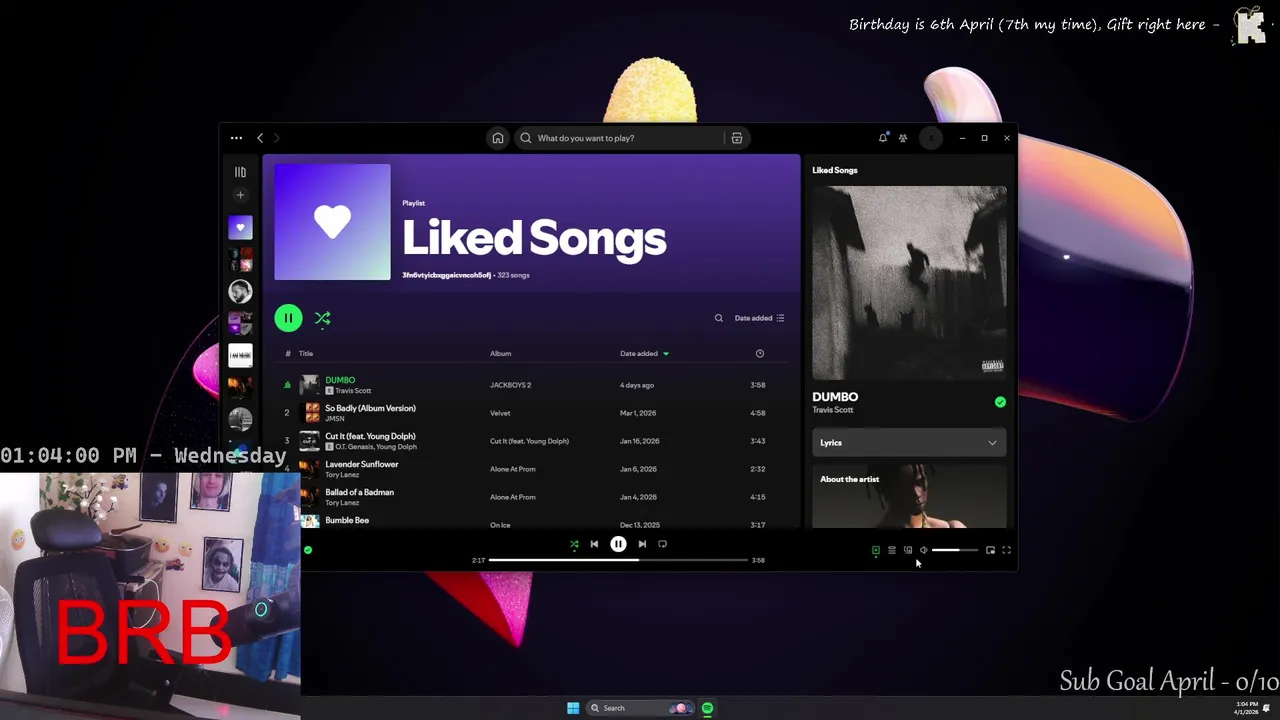This screenshot has width=1280, height=720.
Task: Select the So Badly (Album Version) track
Action: [x=370, y=408]
